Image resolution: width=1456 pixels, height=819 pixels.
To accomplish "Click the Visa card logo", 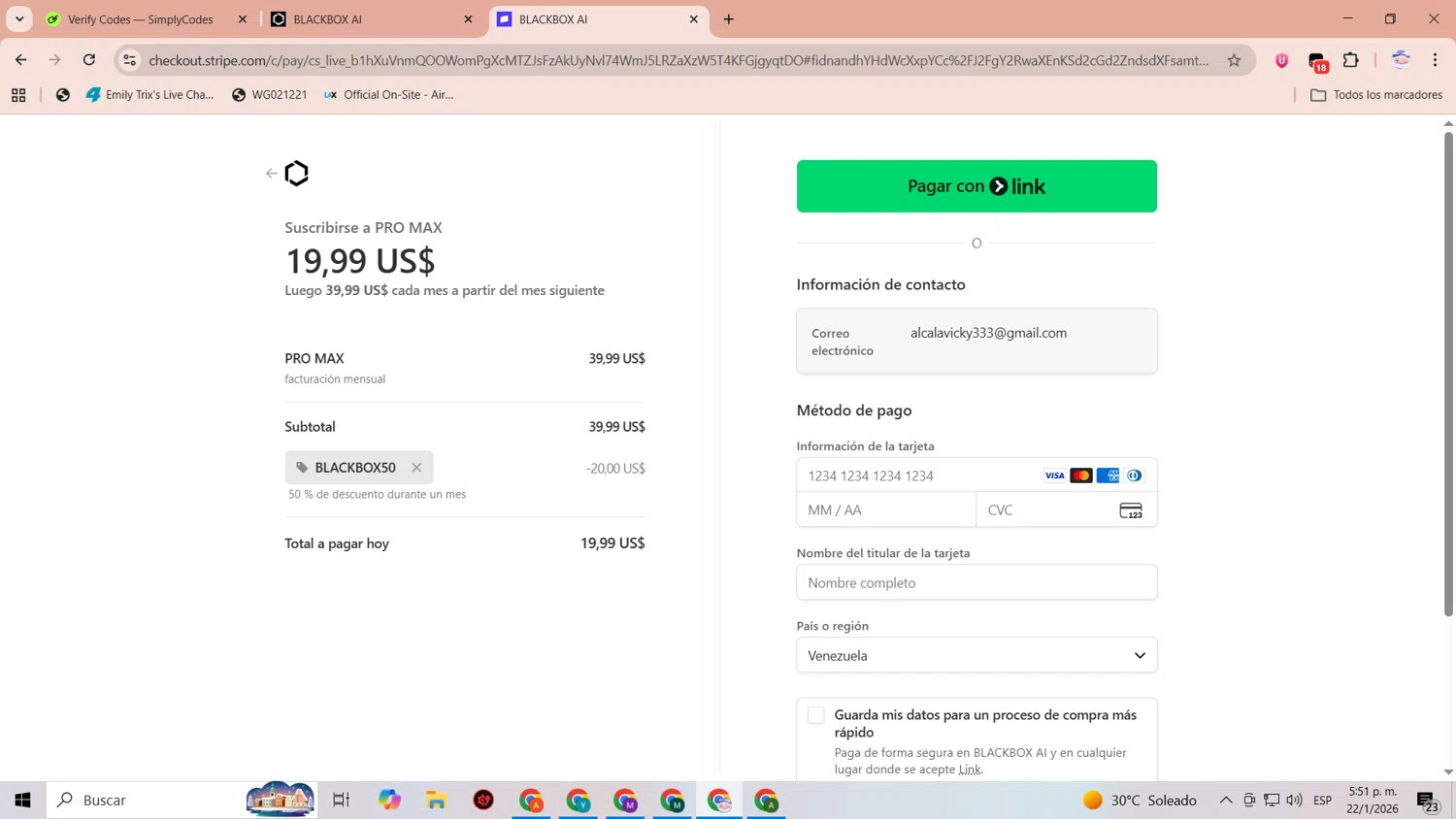I will point(1054,475).
